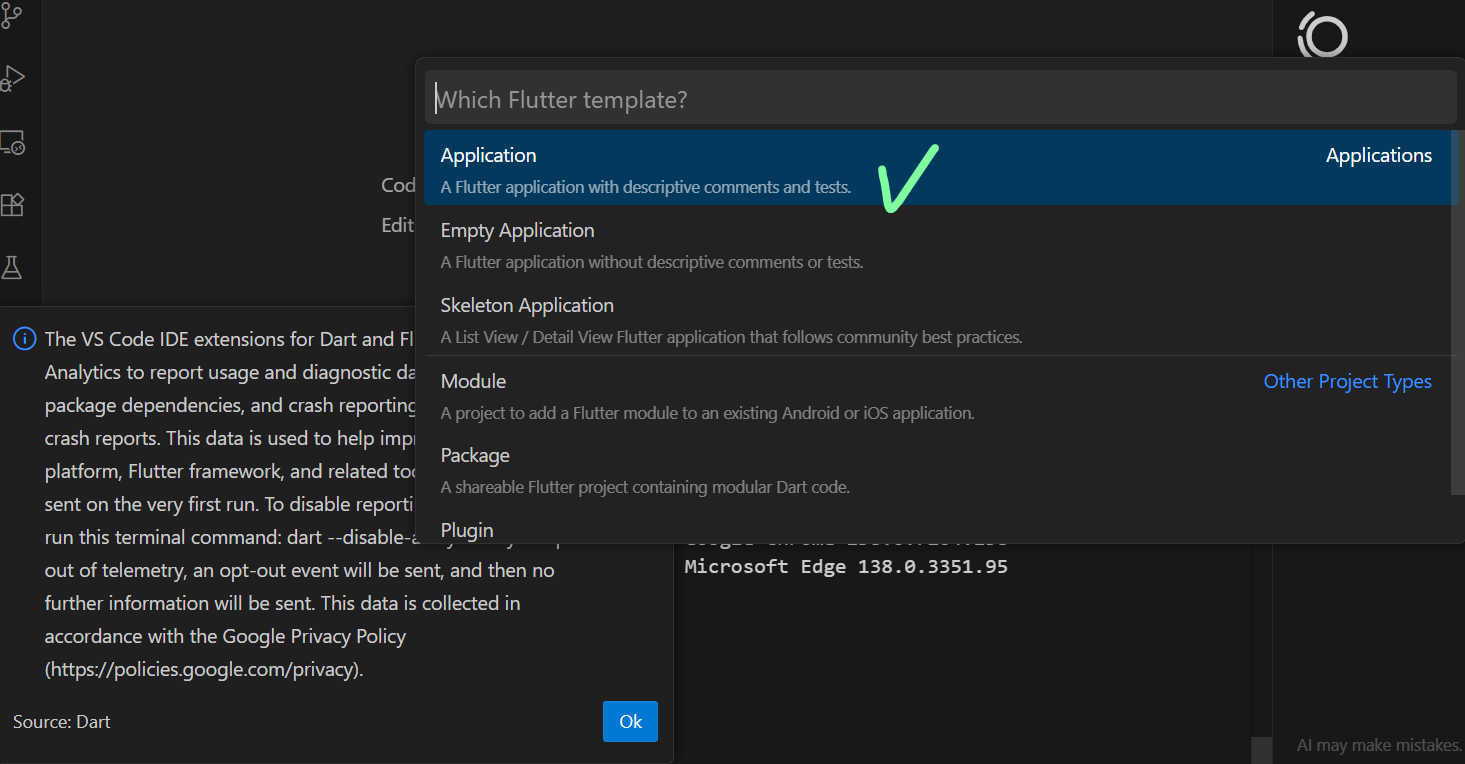Screen dimensions: 1465x764
Task: Click the 'Source: Dart' notification label
Action: point(61,721)
